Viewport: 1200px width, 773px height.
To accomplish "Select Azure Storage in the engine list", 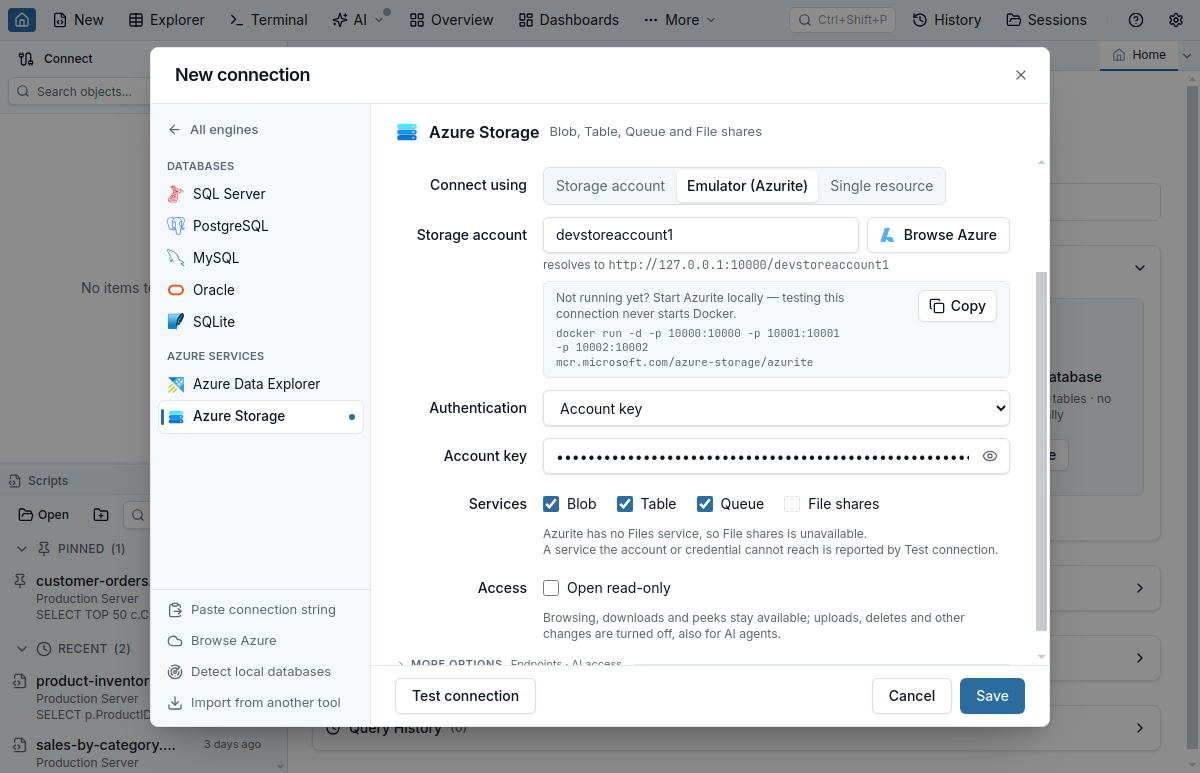I will tap(260, 416).
